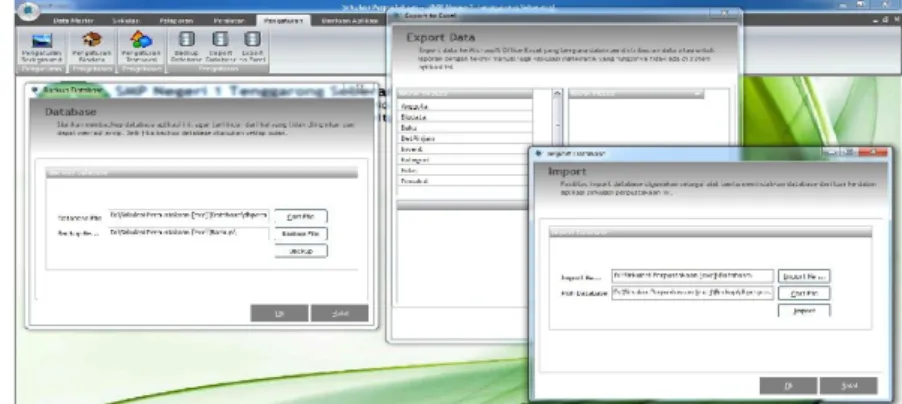Switch to the Pelaporan ribbon tab

[176, 21]
